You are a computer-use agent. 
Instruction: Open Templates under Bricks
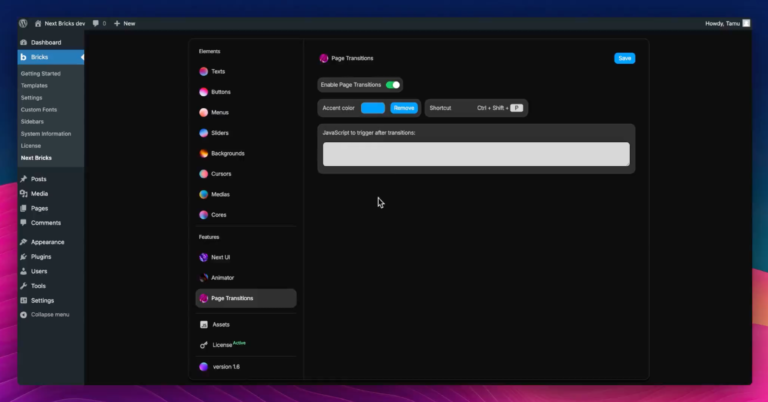click(x=34, y=86)
